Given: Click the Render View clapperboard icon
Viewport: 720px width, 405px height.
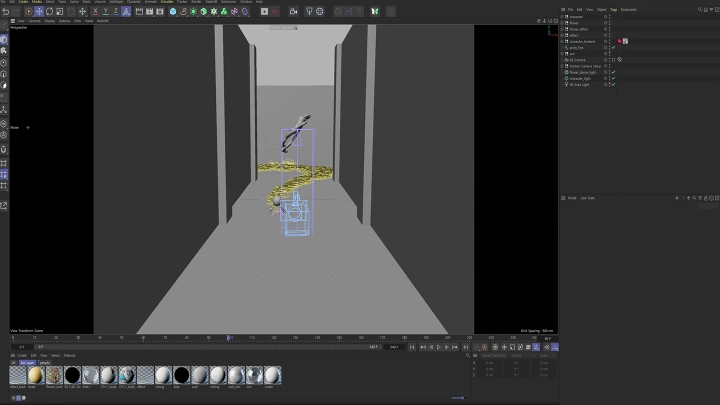Looking at the screenshot, I should (x=139, y=11).
